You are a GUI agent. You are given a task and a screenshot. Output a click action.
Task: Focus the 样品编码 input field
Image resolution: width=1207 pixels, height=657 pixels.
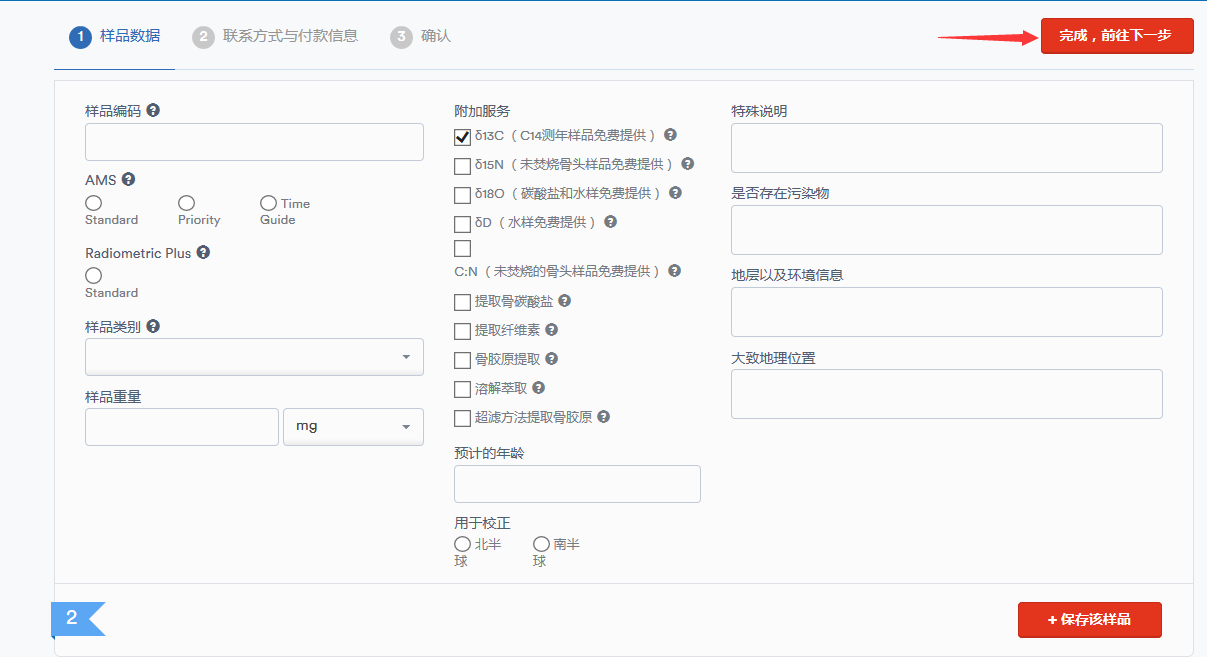coord(254,142)
